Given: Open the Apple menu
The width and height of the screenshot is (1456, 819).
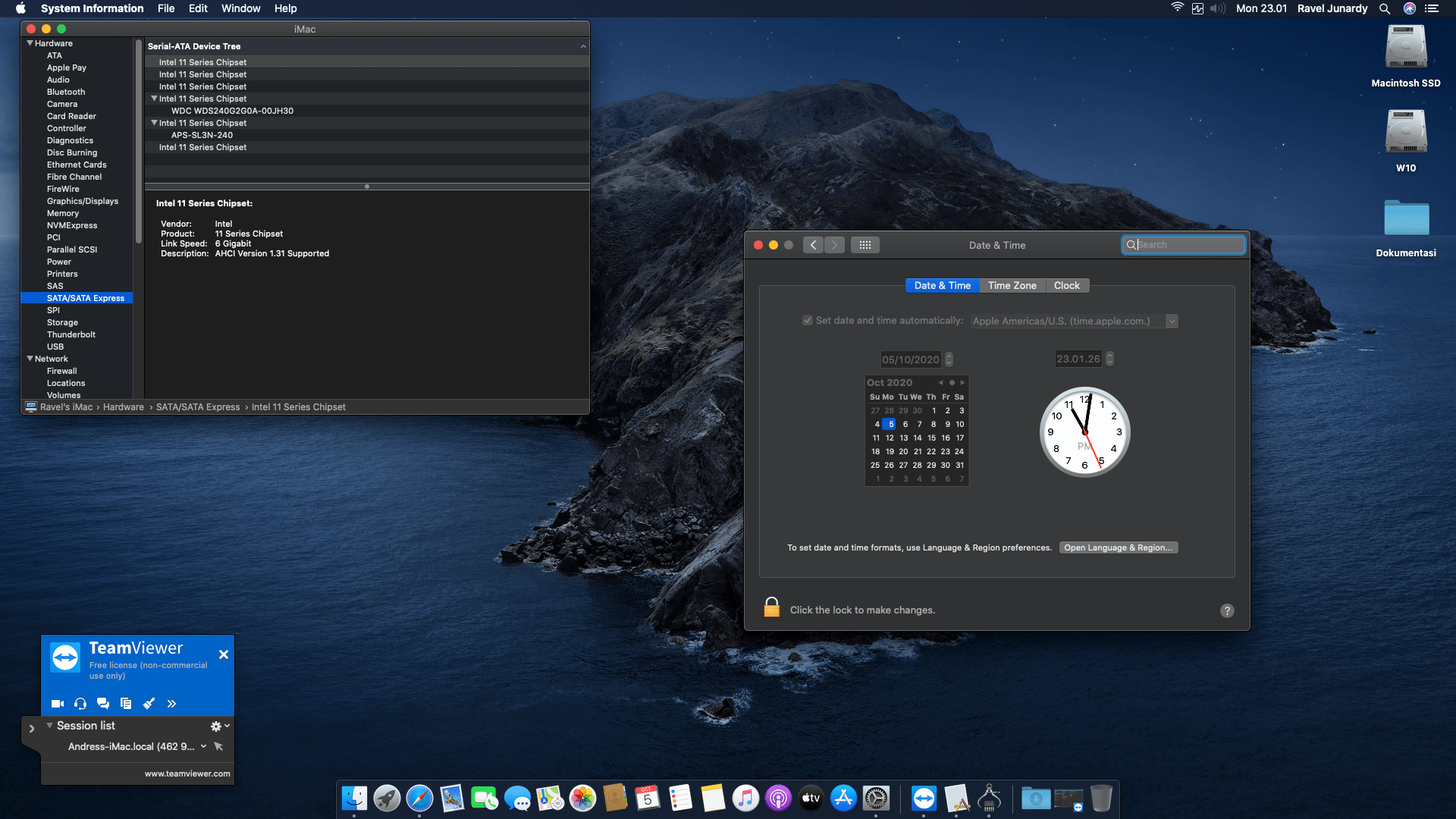Looking at the screenshot, I should click(x=20, y=8).
